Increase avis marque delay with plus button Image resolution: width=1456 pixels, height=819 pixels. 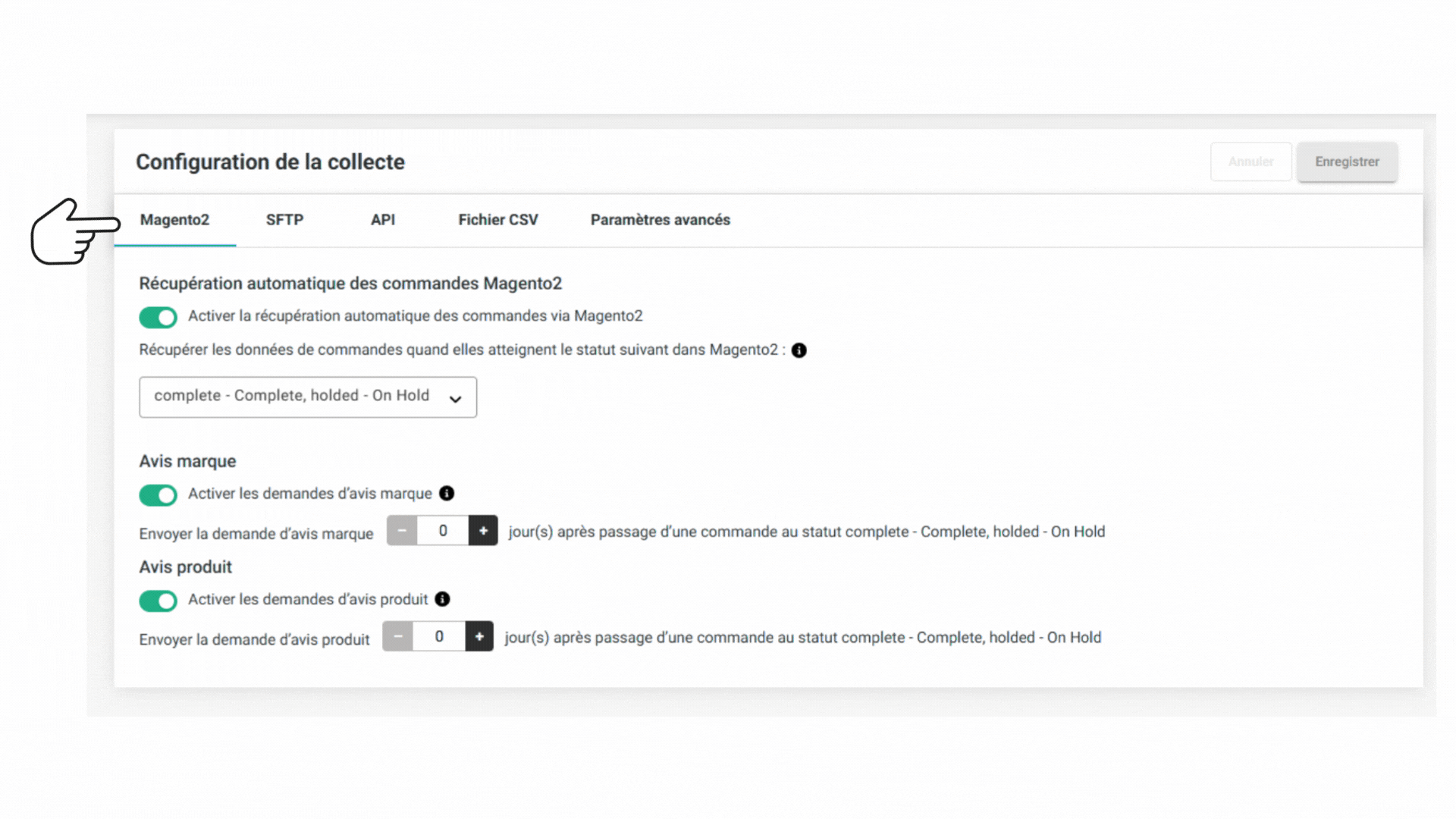[483, 531]
